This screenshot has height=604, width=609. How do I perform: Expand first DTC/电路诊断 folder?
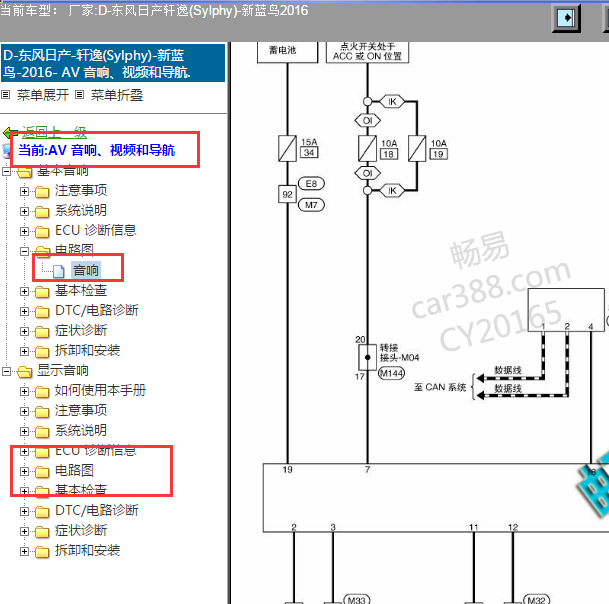click(24, 312)
